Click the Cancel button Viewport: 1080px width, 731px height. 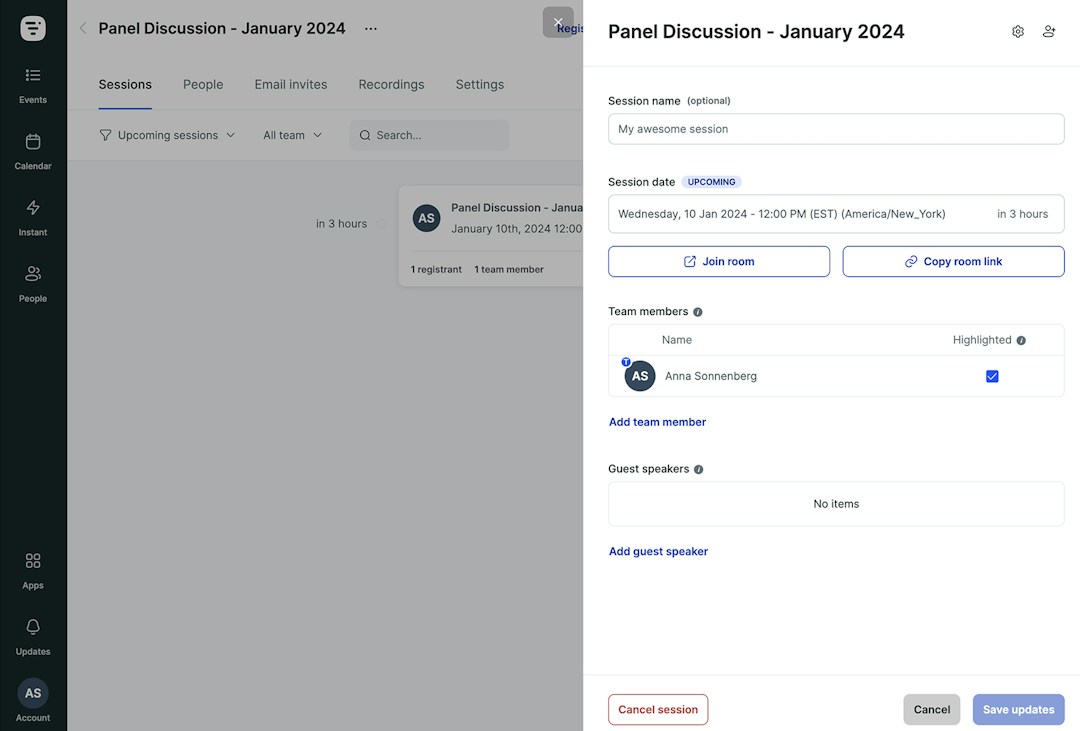(931, 710)
